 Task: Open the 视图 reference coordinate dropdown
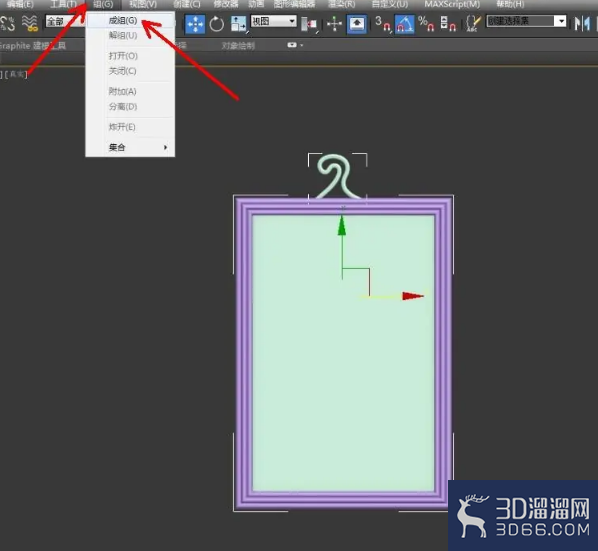pyautogui.click(x=273, y=21)
